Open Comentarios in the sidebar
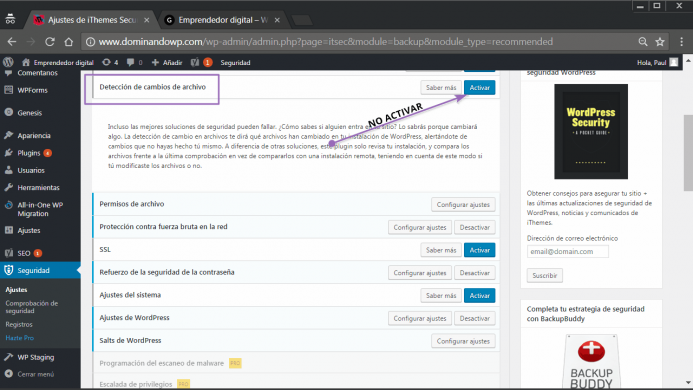This screenshot has width=693, height=390. point(37,73)
